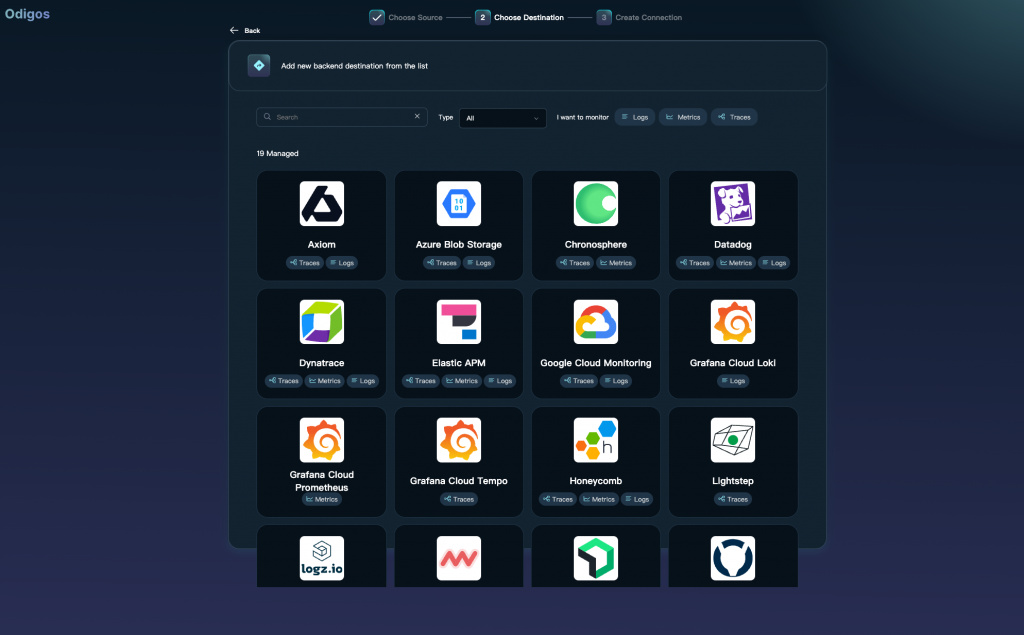Click Logs tag on Honeycomb card

tap(637, 499)
